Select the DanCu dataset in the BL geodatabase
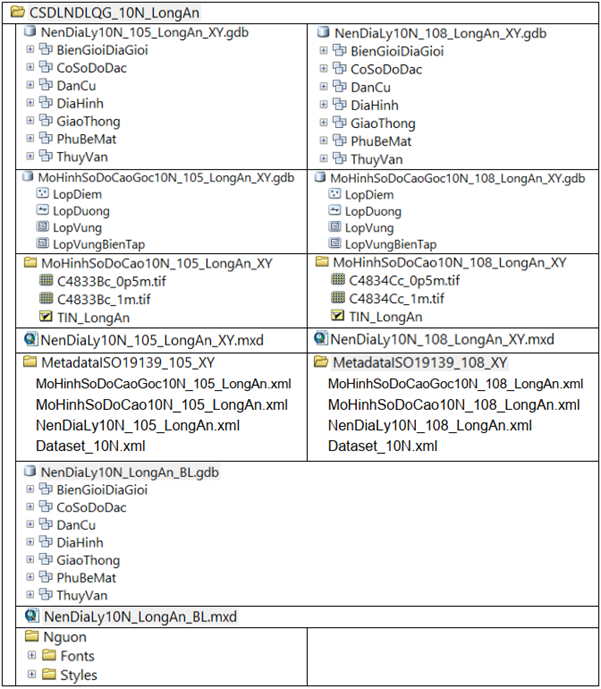The width and height of the screenshot is (601, 689). 76,525
